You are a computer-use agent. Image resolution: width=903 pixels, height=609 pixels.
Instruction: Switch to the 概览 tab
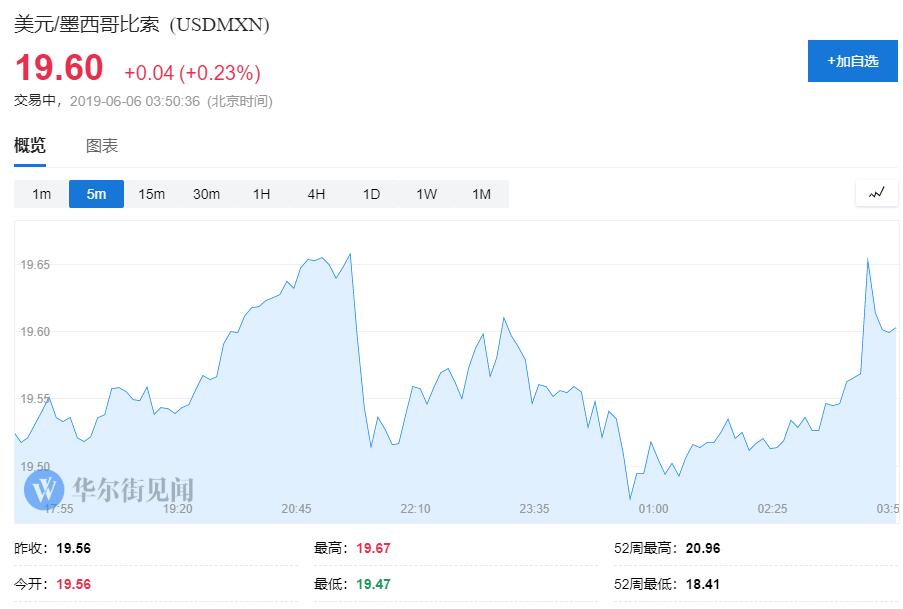[x=30, y=146]
